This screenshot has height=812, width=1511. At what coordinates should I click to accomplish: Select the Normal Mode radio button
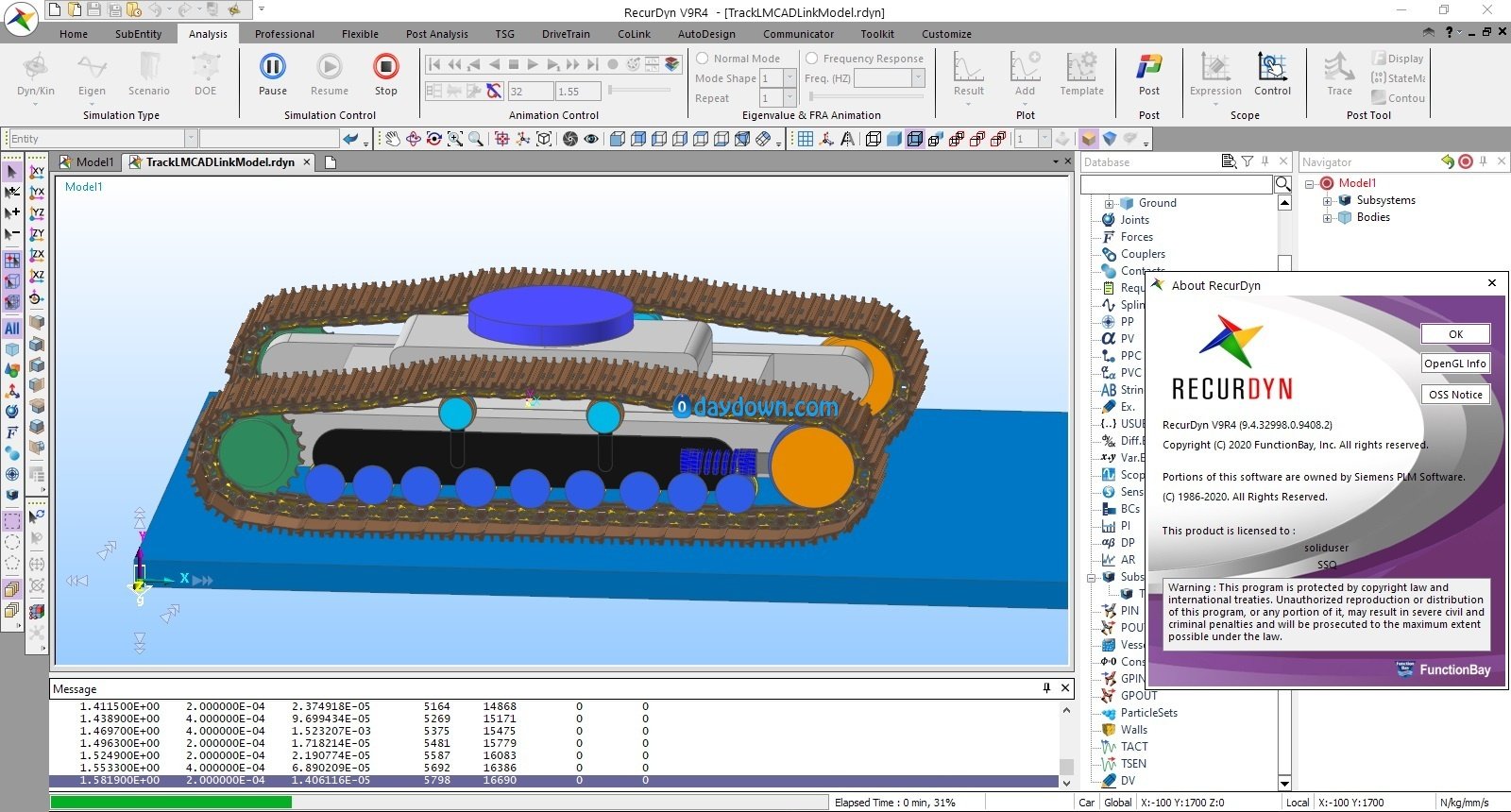703,59
